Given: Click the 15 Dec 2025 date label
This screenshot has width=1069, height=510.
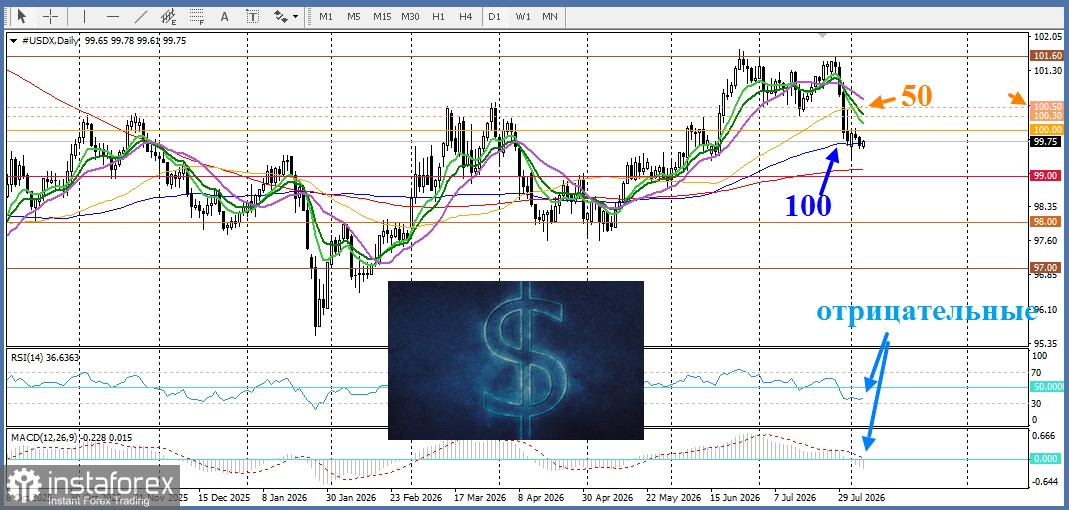Looking at the screenshot, I should [223, 497].
